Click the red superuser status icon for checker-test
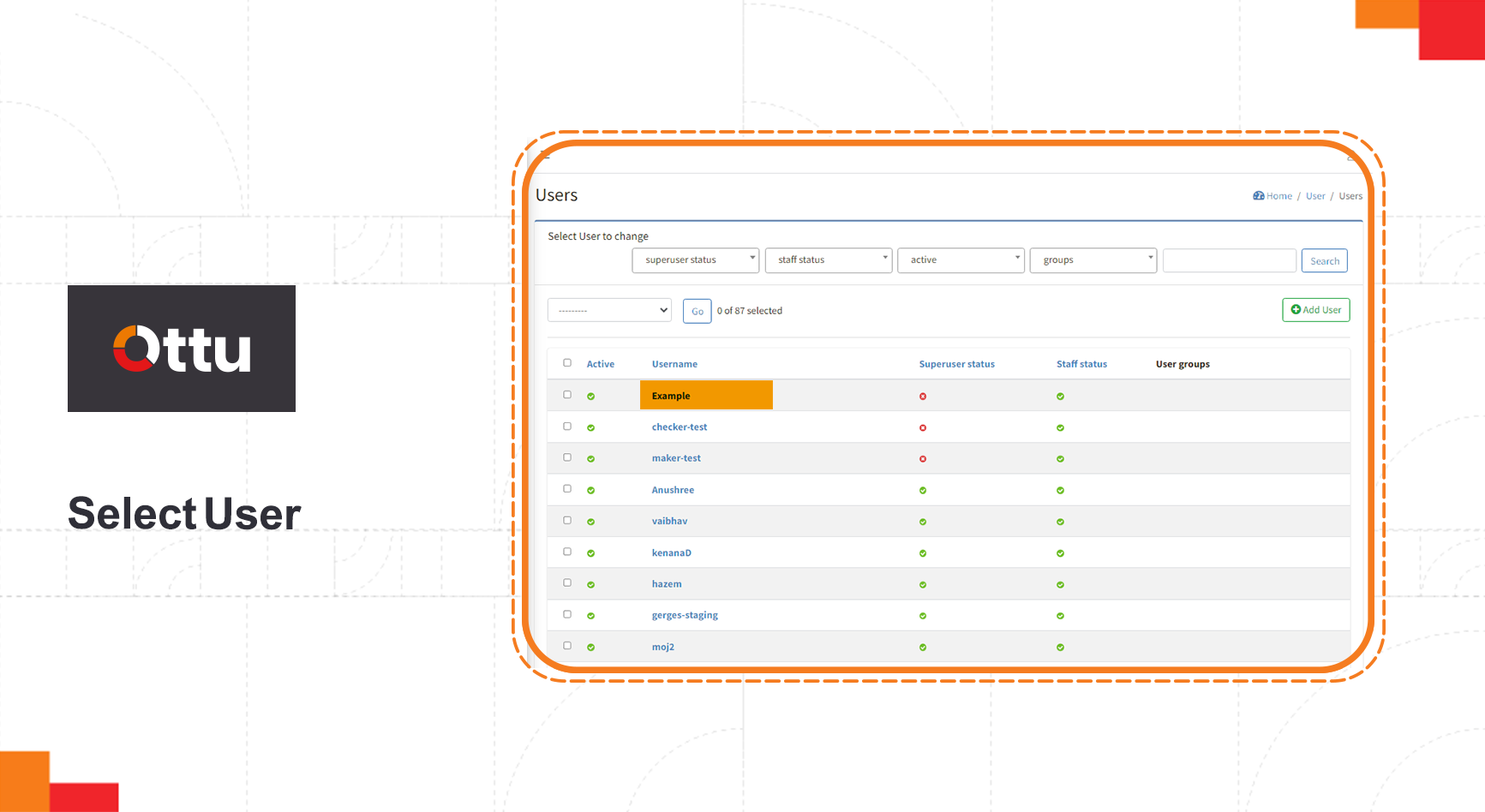 pos(923,427)
